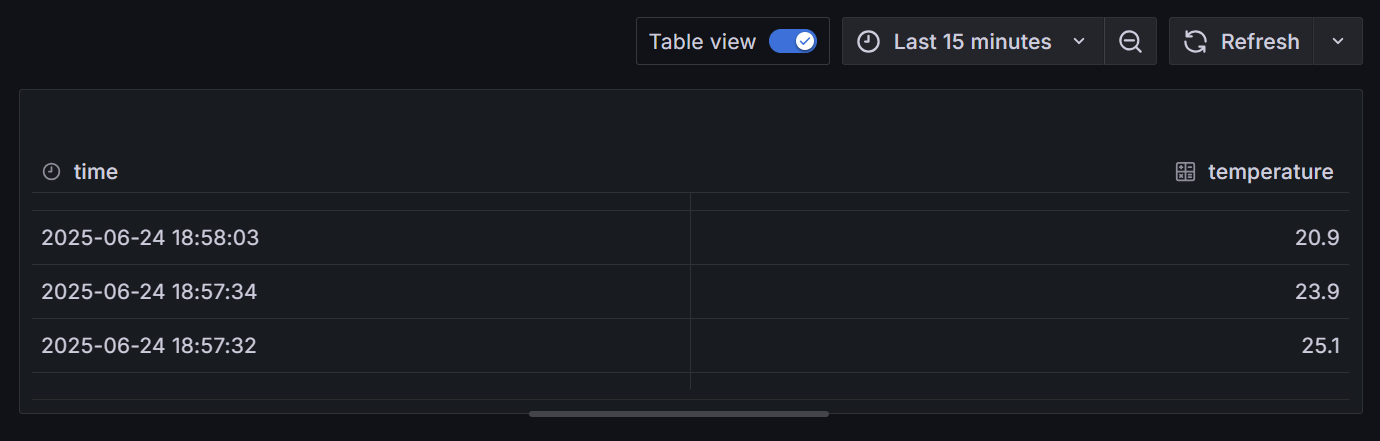Select the 23.9 temperature value
This screenshot has width=1380, height=441.
click(1320, 292)
